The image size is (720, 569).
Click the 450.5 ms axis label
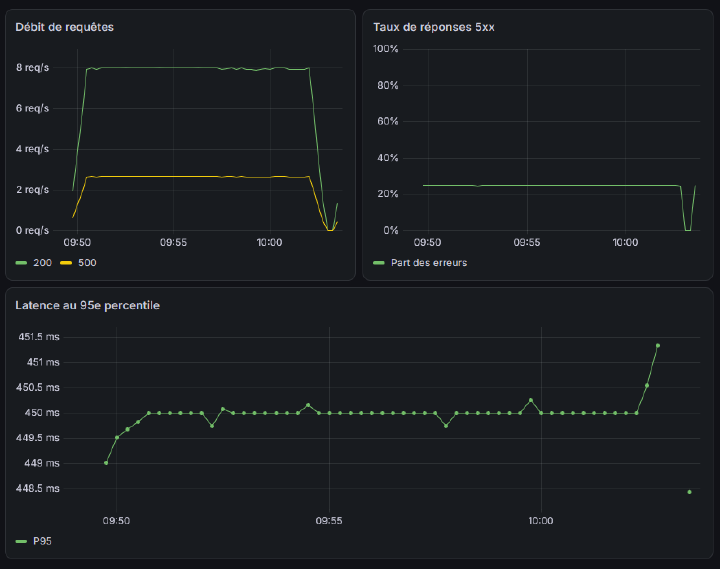pos(38,388)
